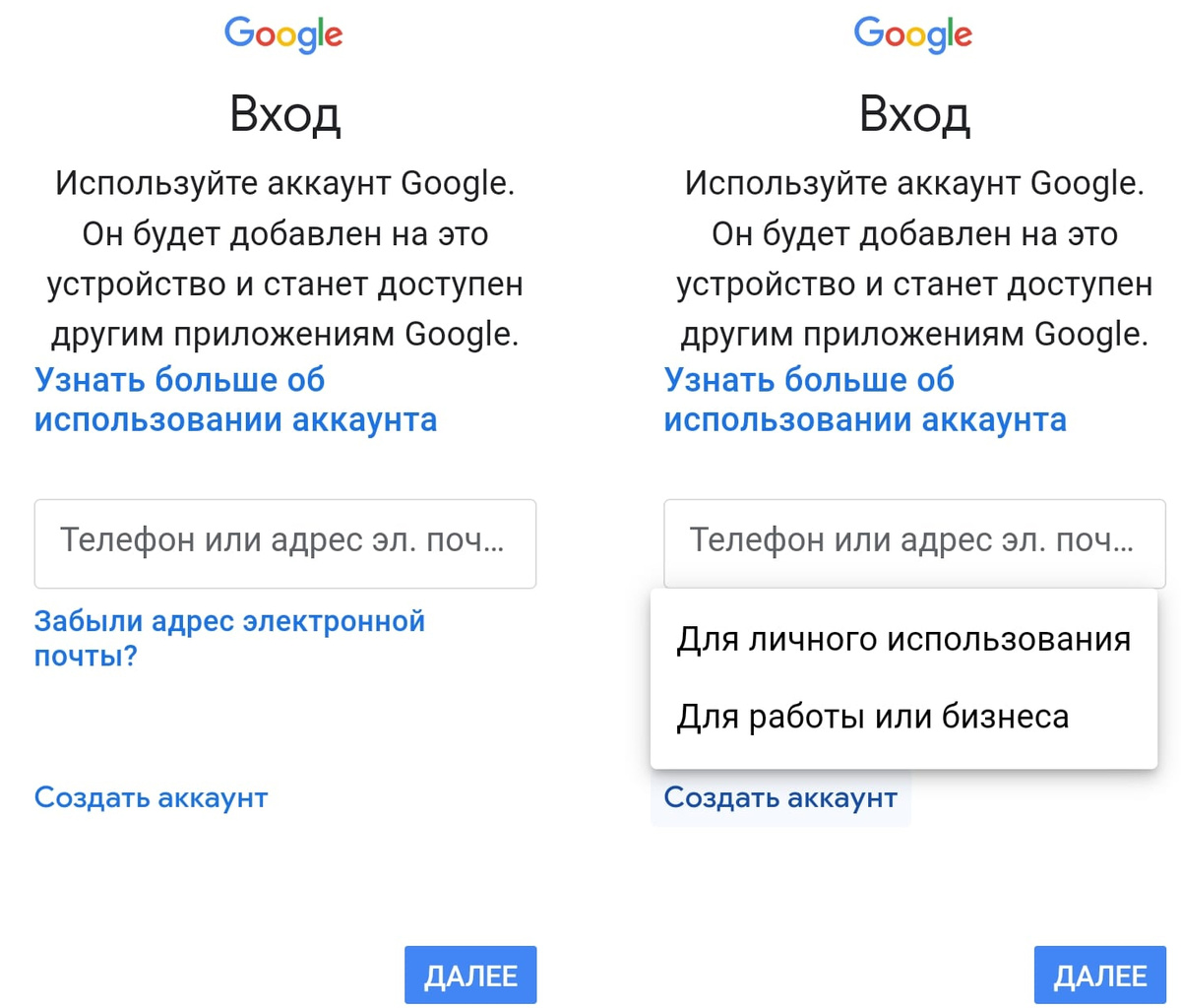
Task: Click 'Создать аккаунт' on the left screen
Action: [150, 797]
